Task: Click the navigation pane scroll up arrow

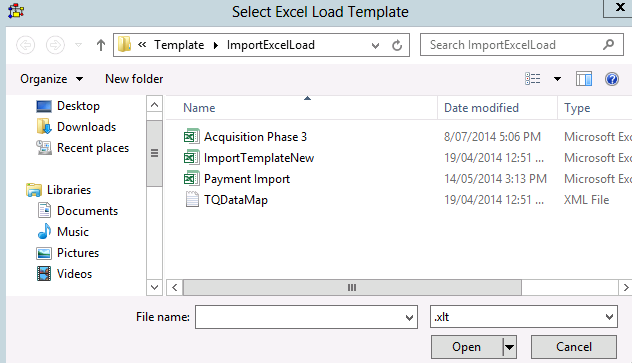Action: [x=154, y=105]
